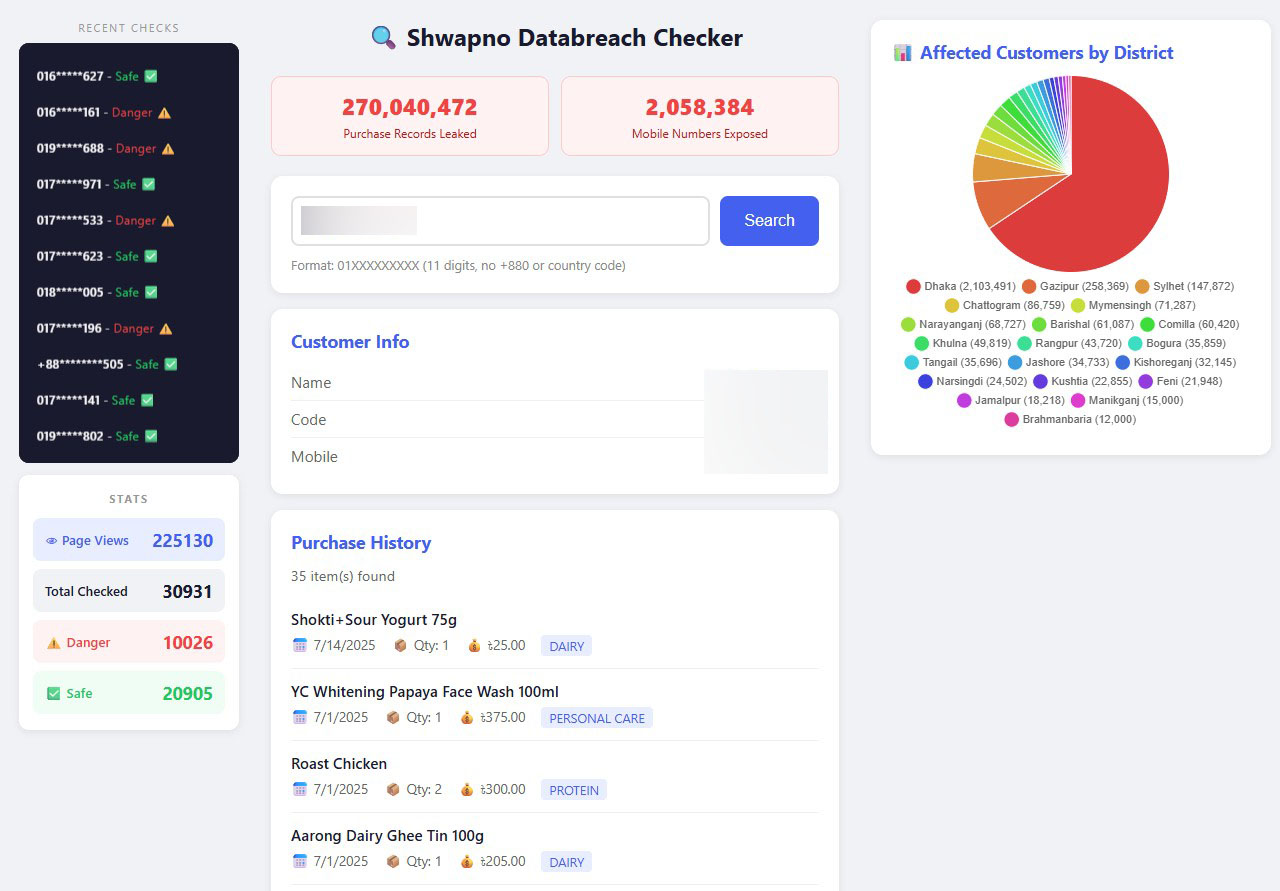The width and height of the screenshot is (1280, 891).
Task: Click the PERSONAL CARE category tag
Action: (x=597, y=718)
